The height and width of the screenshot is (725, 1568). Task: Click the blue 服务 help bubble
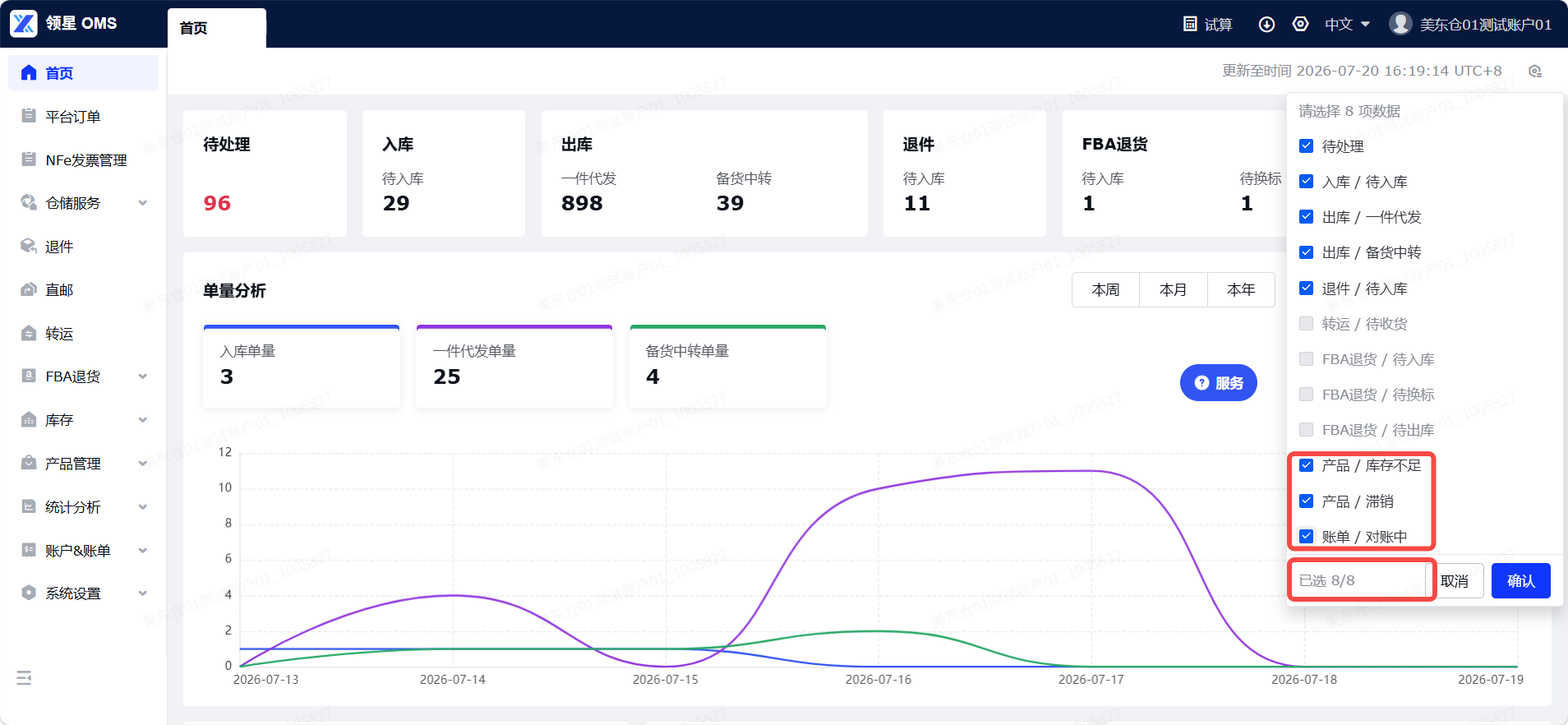pyautogui.click(x=1218, y=383)
